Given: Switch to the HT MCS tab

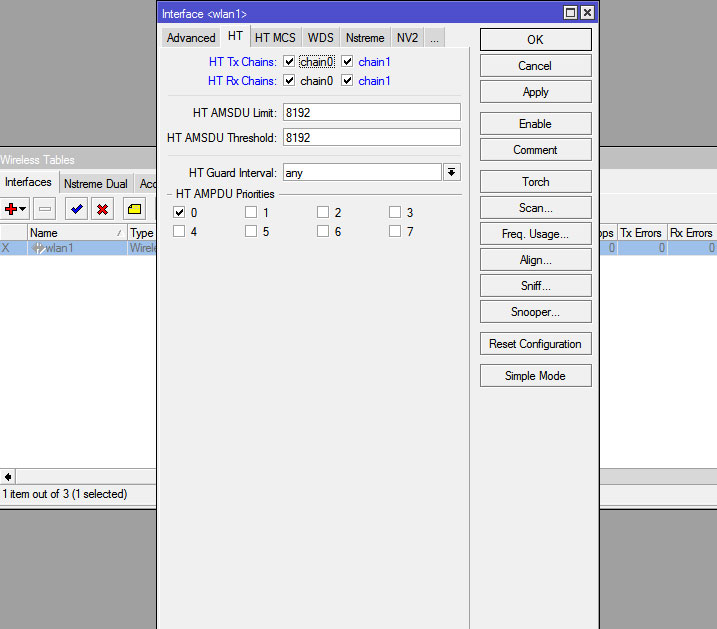Looking at the screenshot, I should (275, 38).
